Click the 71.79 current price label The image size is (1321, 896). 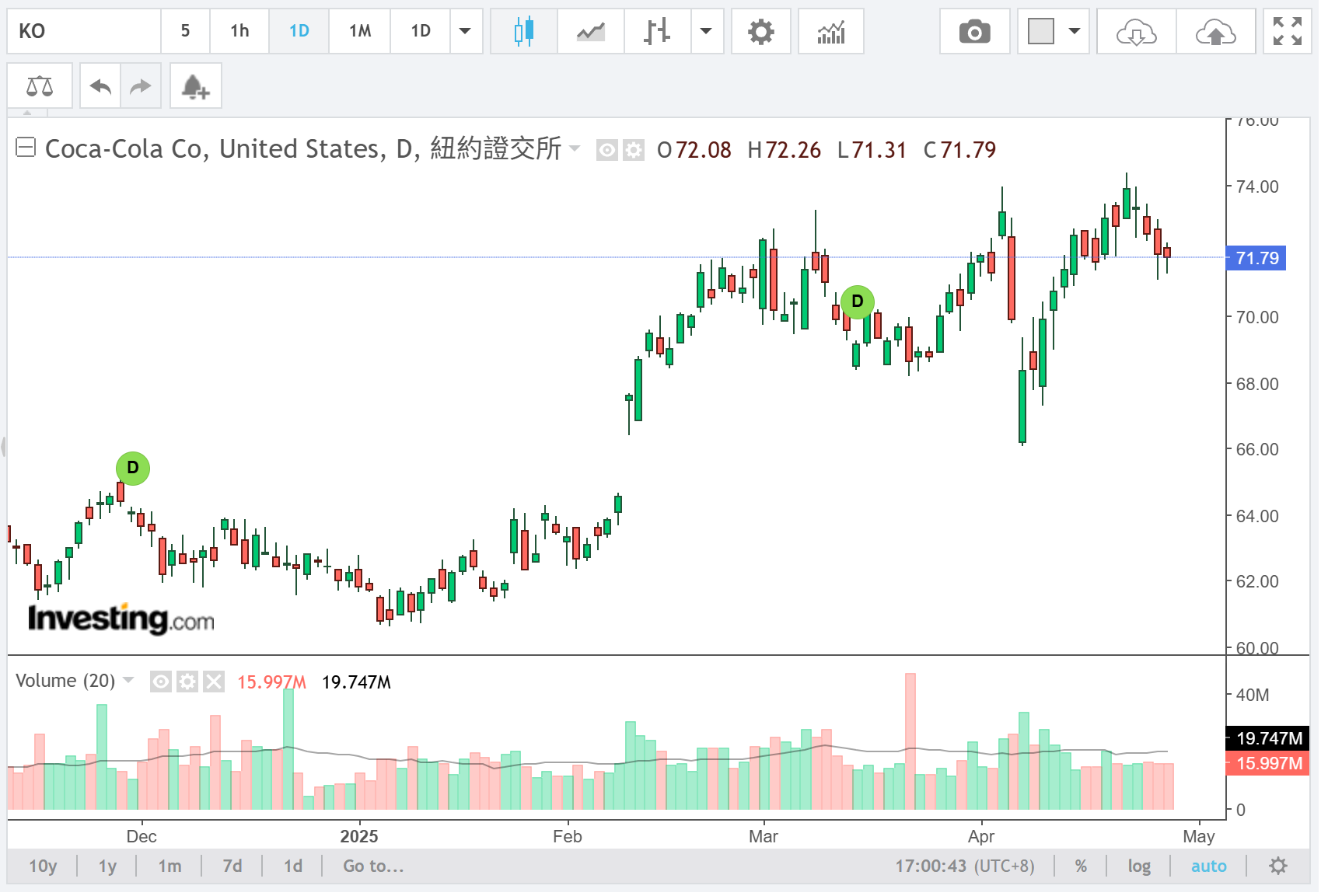pyautogui.click(x=1256, y=258)
